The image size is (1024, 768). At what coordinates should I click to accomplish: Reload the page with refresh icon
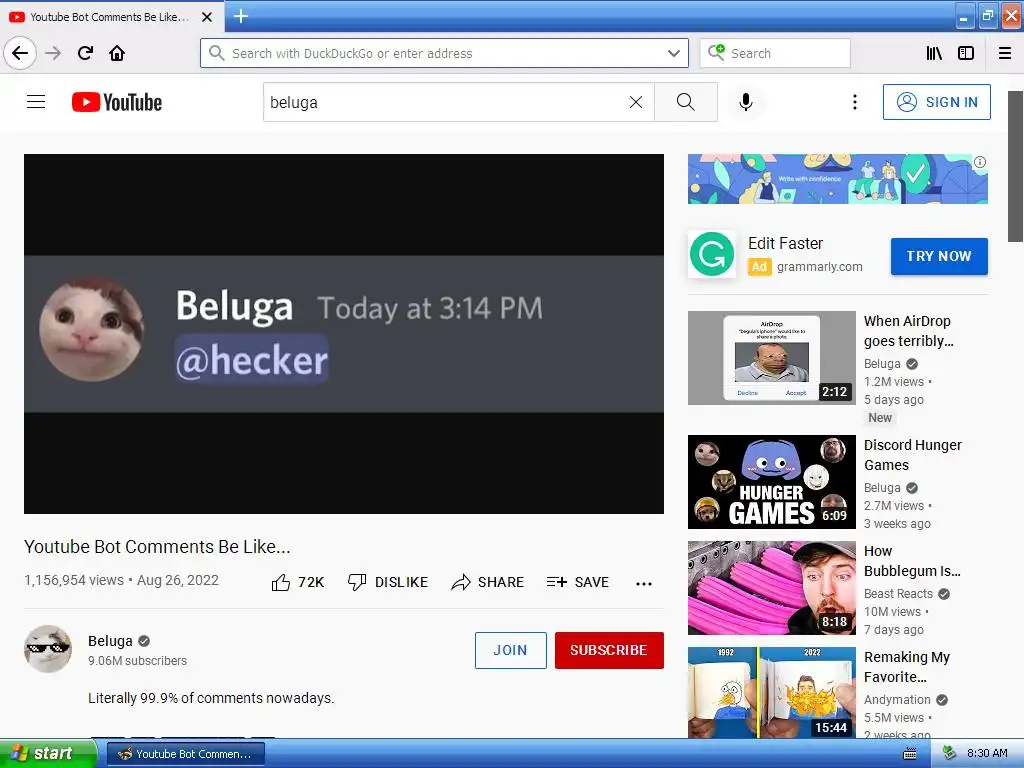click(85, 53)
